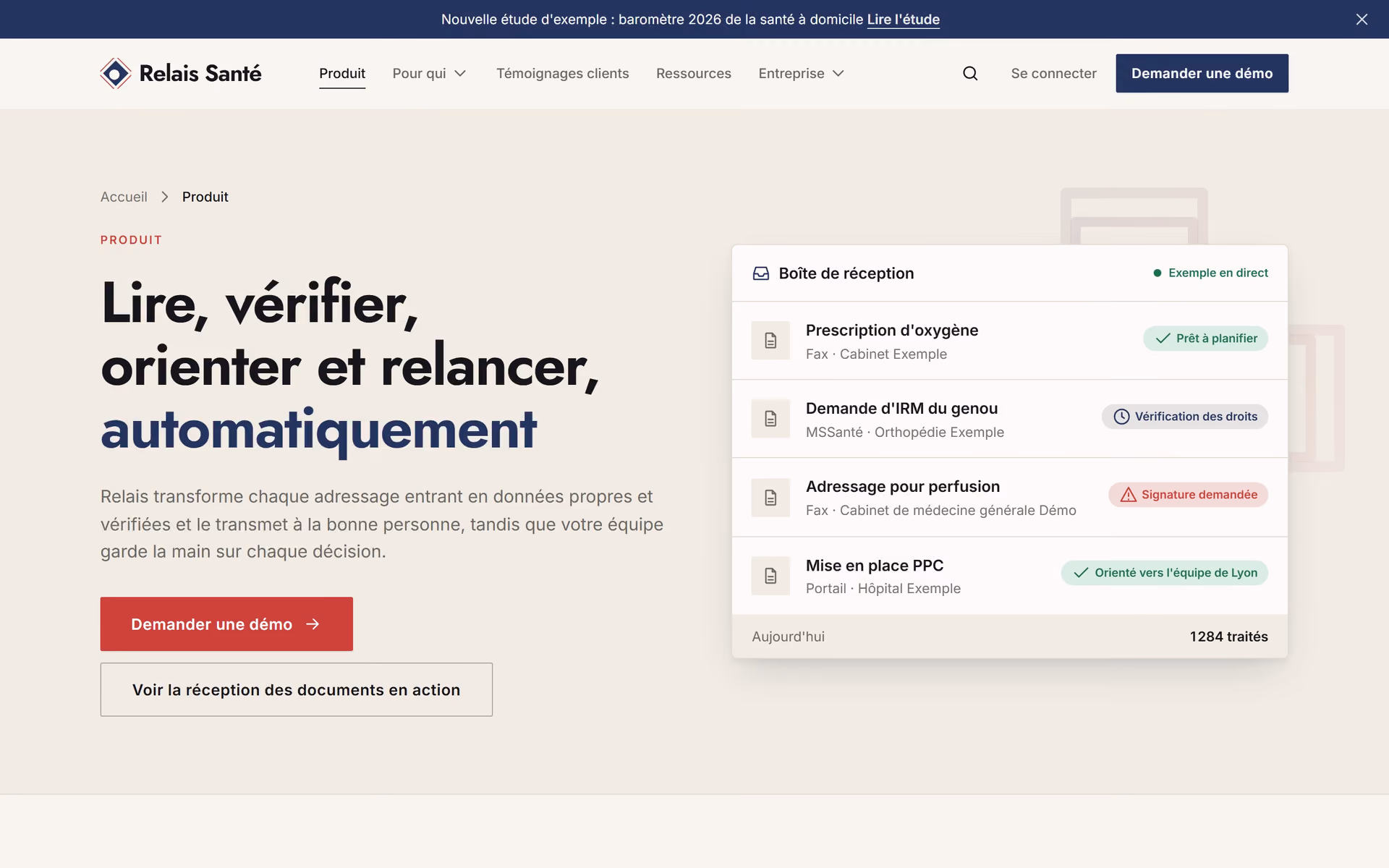1389x868 pixels.
Task: Click the clock icon in Vérification des droits badge
Action: click(x=1121, y=417)
